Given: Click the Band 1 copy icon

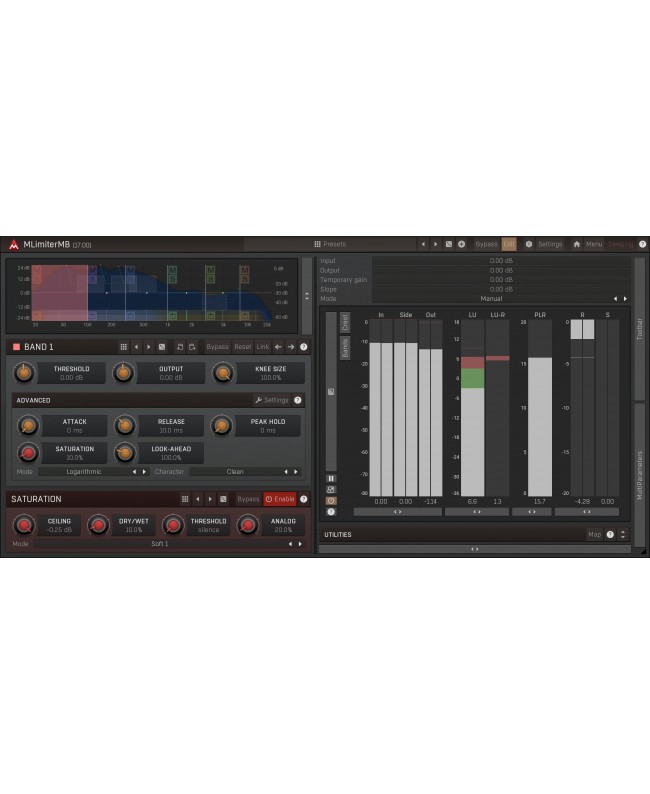Looking at the screenshot, I should pyautogui.click(x=180, y=347).
